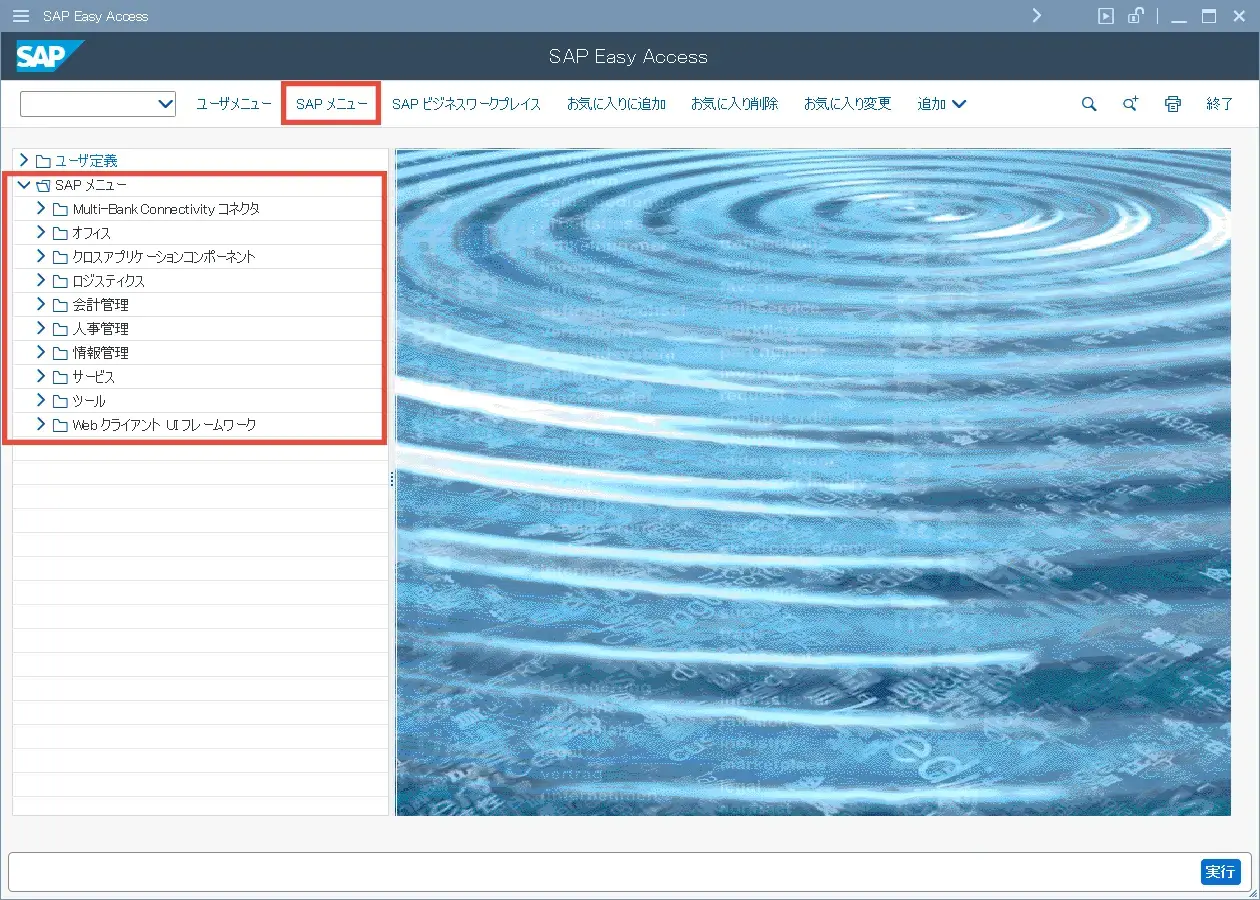Click the open padlock icon
This screenshot has width=1260, height=900.
(1135, 16)
